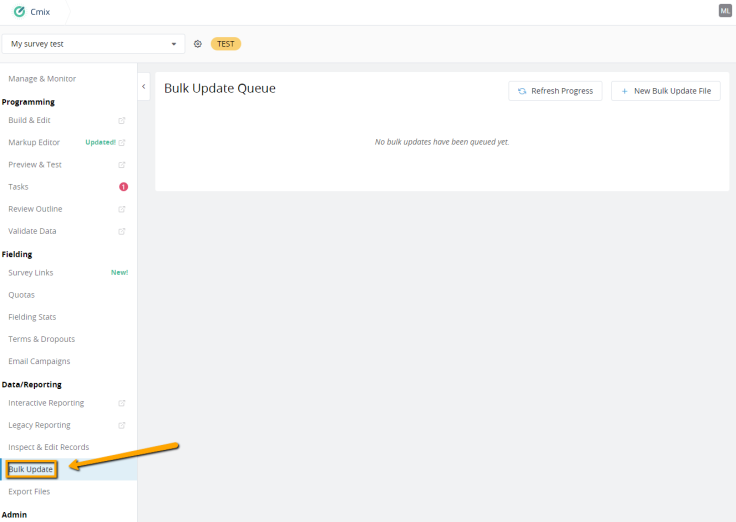The image size is (736, 522).
Task: Open the ML user avatar menu
Action: point(725,11)
